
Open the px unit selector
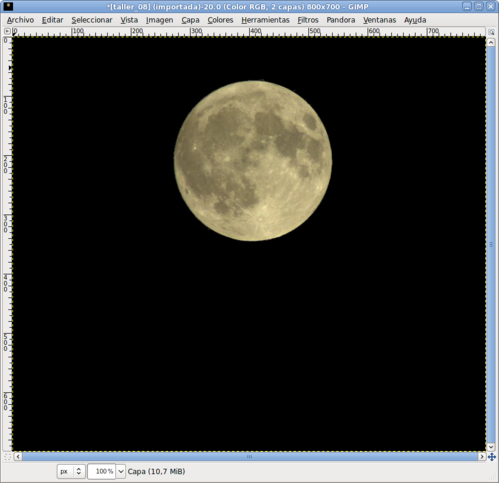coord(71,471)
